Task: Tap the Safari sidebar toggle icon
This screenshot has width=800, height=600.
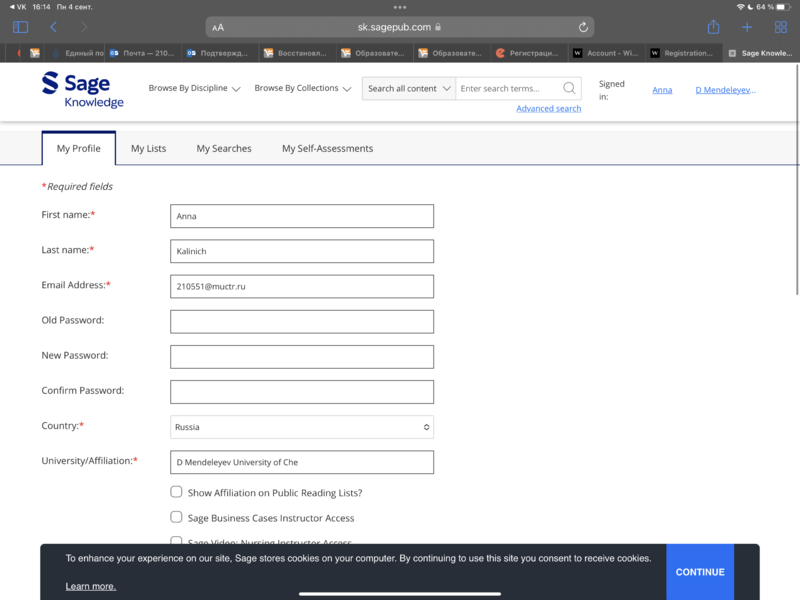Action: [20, 27]
